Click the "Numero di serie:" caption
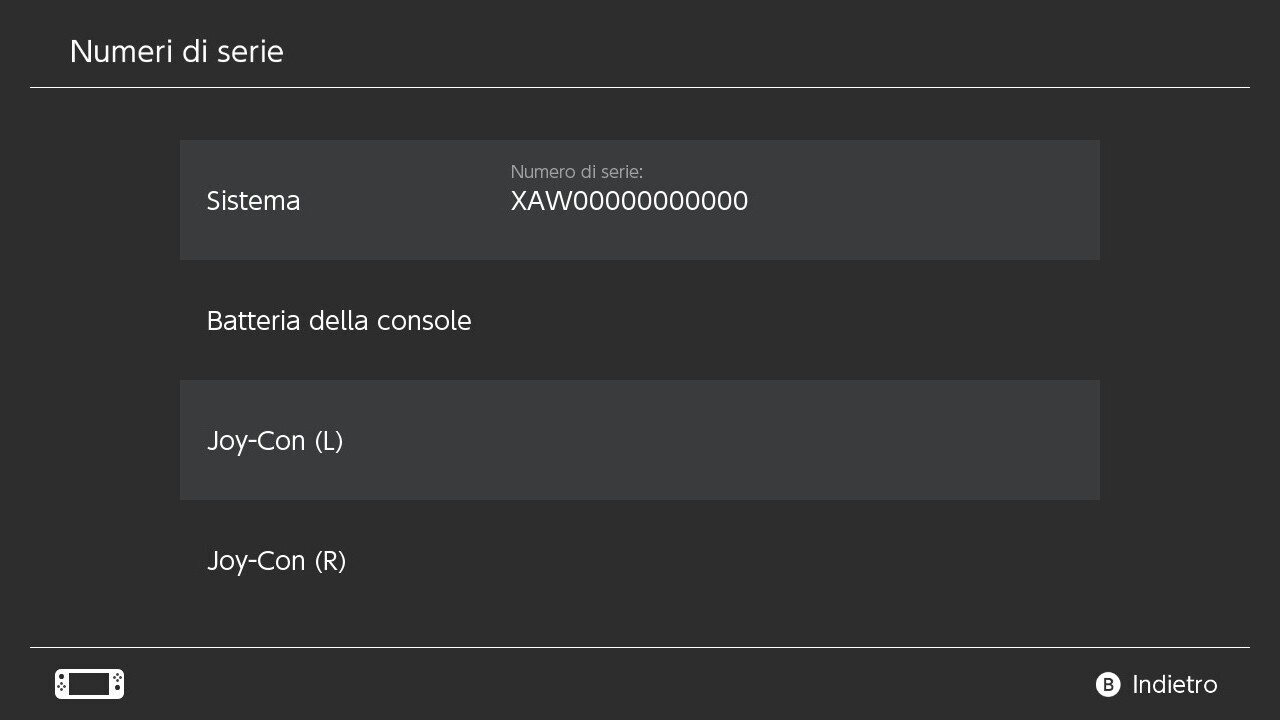Image resolution: width=1280 pixels, height=720 pixels. click(x=576, y=172)
